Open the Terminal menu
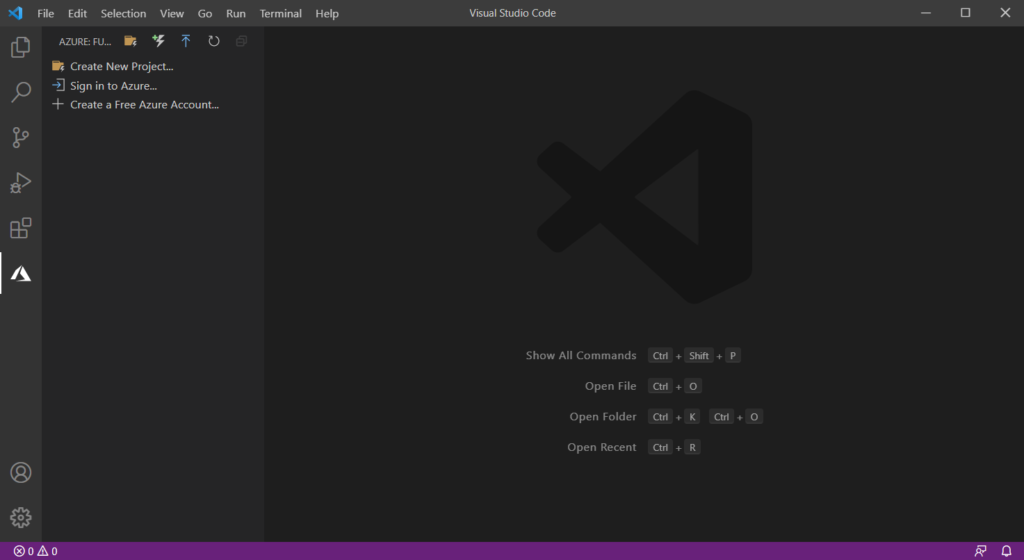The width and height of the screenshot is (1024, 560). pos(281,13)
